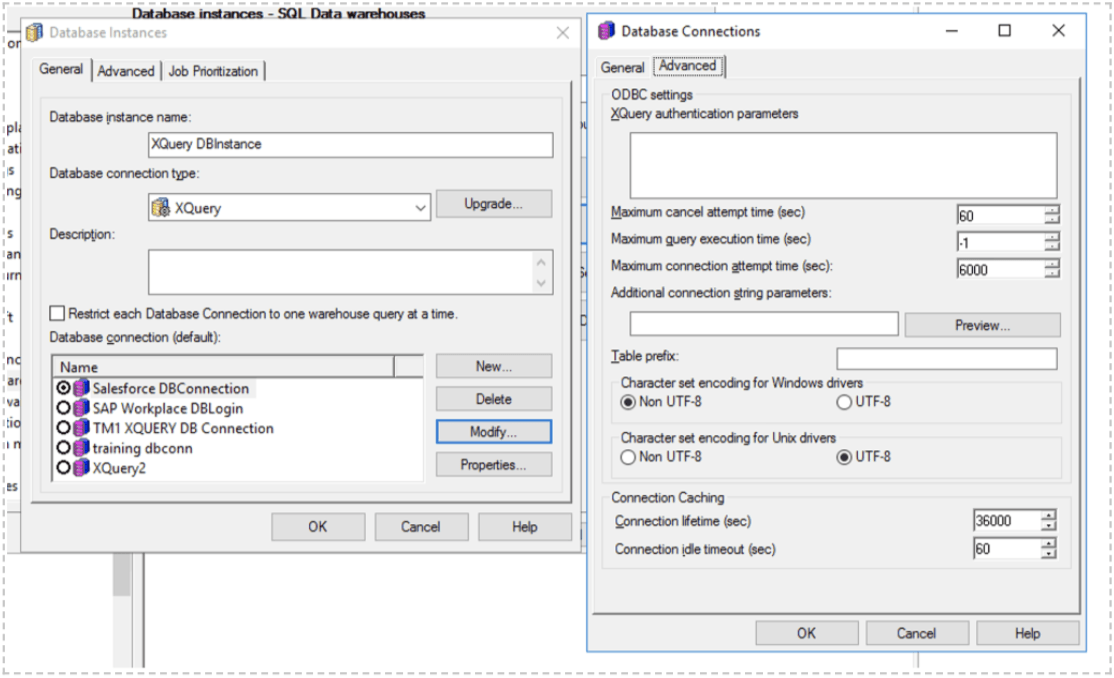Close the Database Instances dialog
Image resolution: width=1114 pixels, height=678 pixels.
coord(563,33)
